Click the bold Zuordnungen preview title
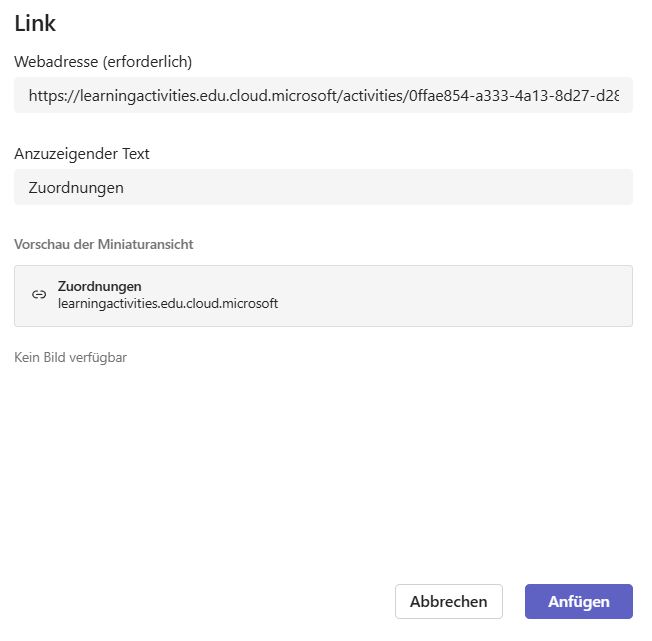The width and height of the screenshot is (652, 641). pyautogui.click(x=100, y=287)
